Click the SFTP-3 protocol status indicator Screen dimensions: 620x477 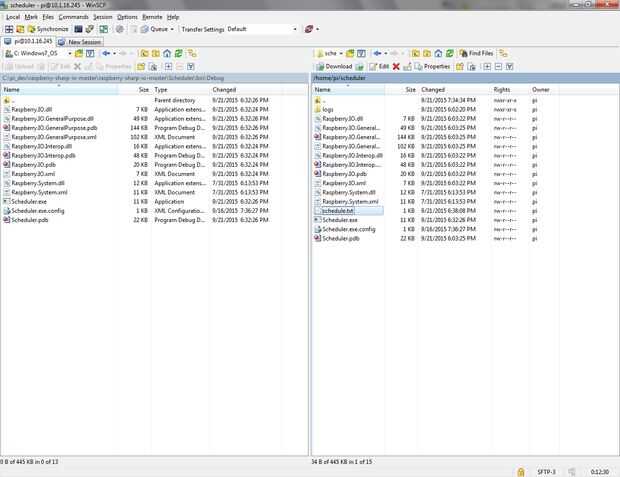[546, 472]
